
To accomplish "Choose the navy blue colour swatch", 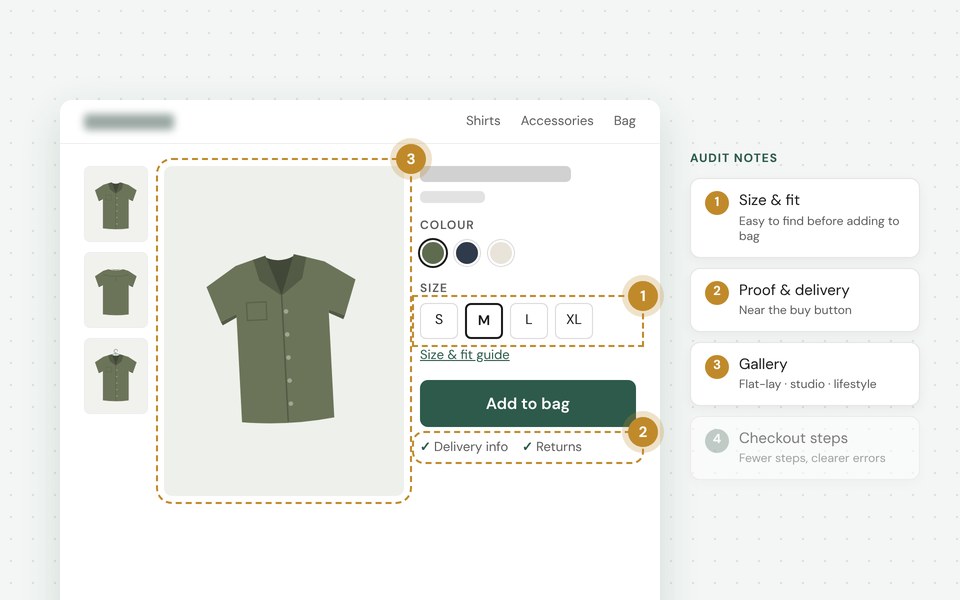I will (467, 253).
